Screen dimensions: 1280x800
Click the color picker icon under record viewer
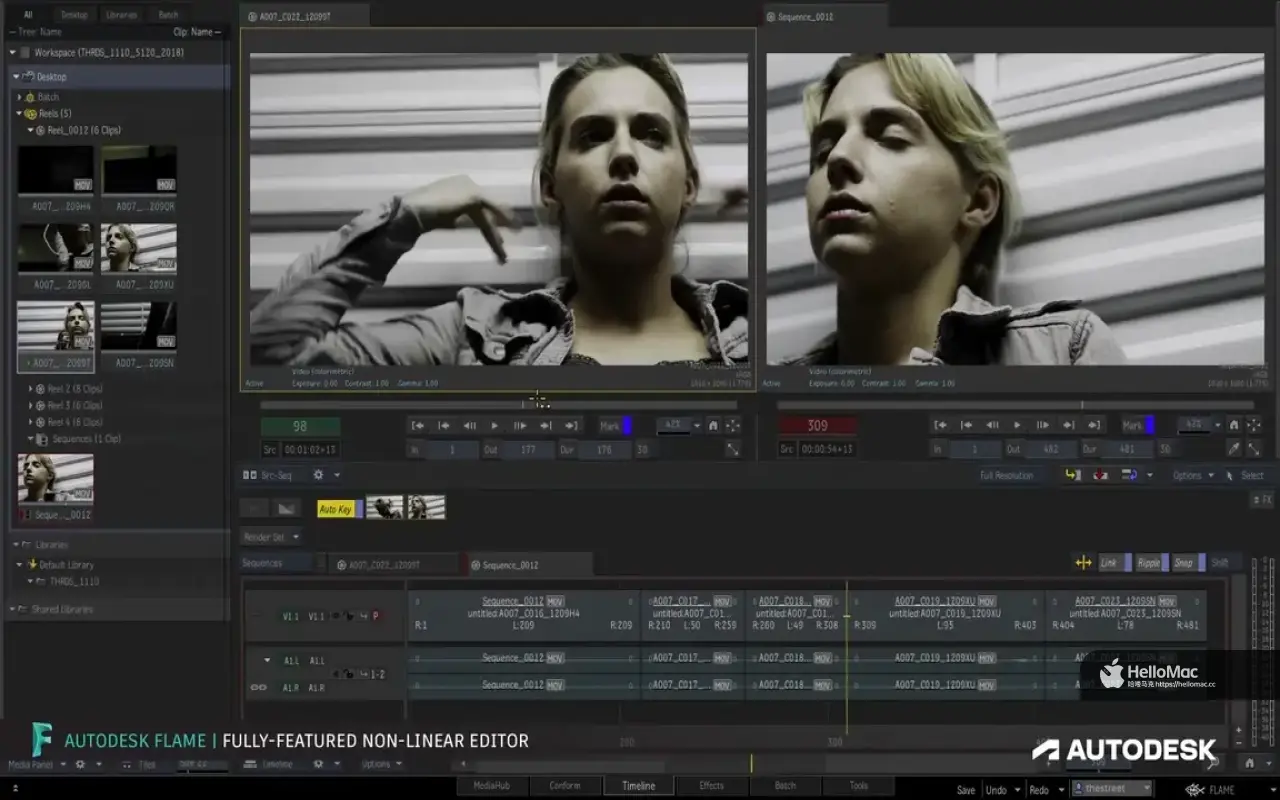pyautogui.click(x=1234, y=450)
